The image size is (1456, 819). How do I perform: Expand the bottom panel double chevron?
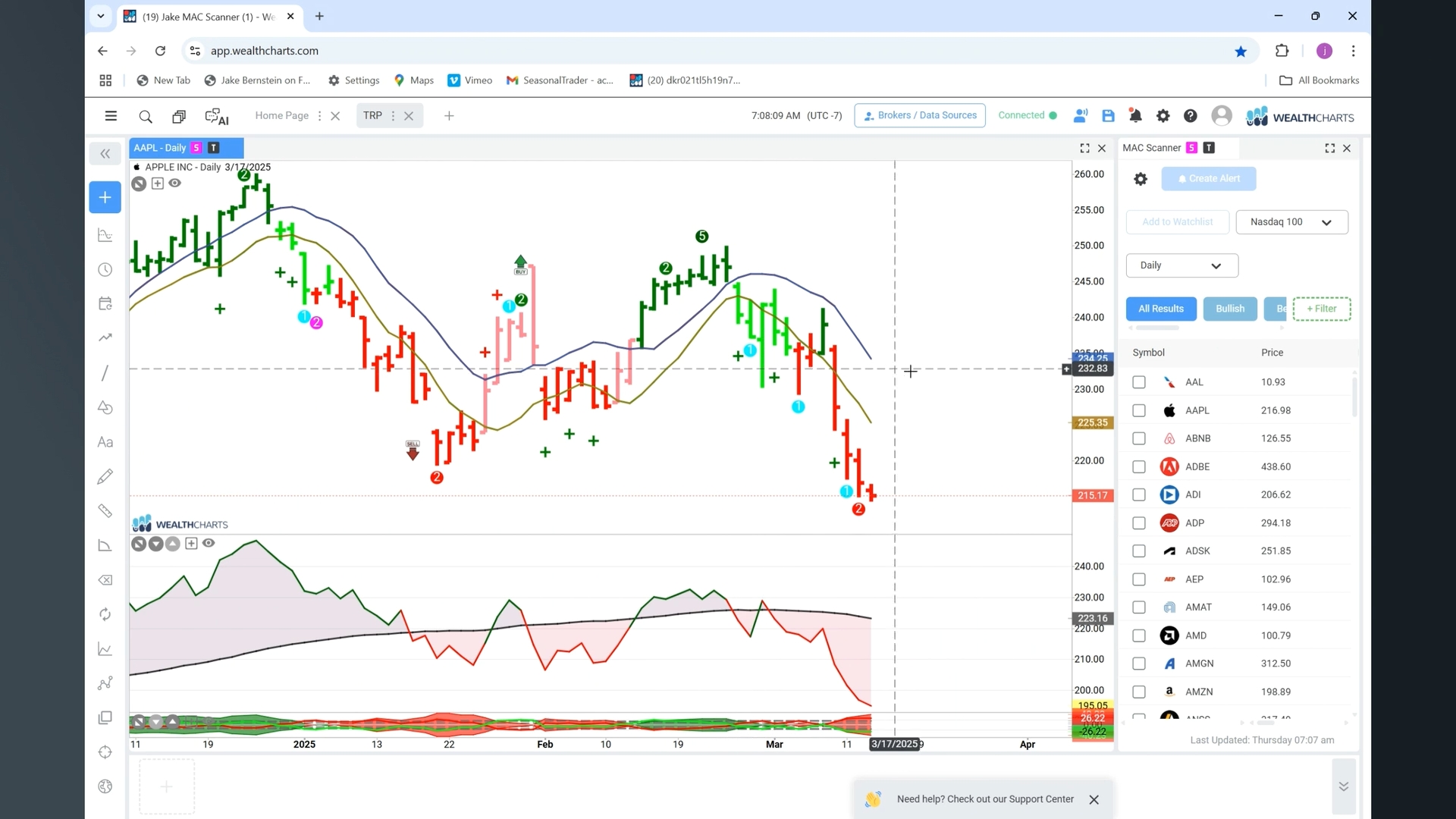1343,786
